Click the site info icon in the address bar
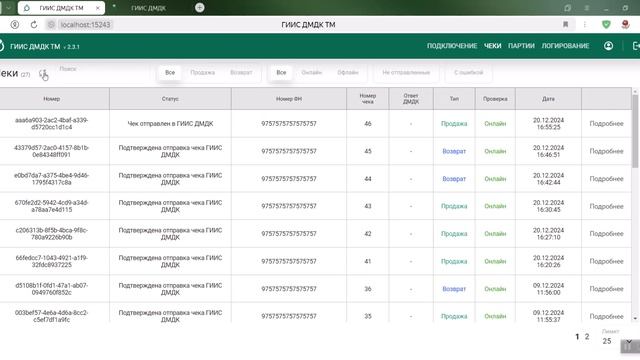This screenshot has width=640, height=360. coord(51,24)
